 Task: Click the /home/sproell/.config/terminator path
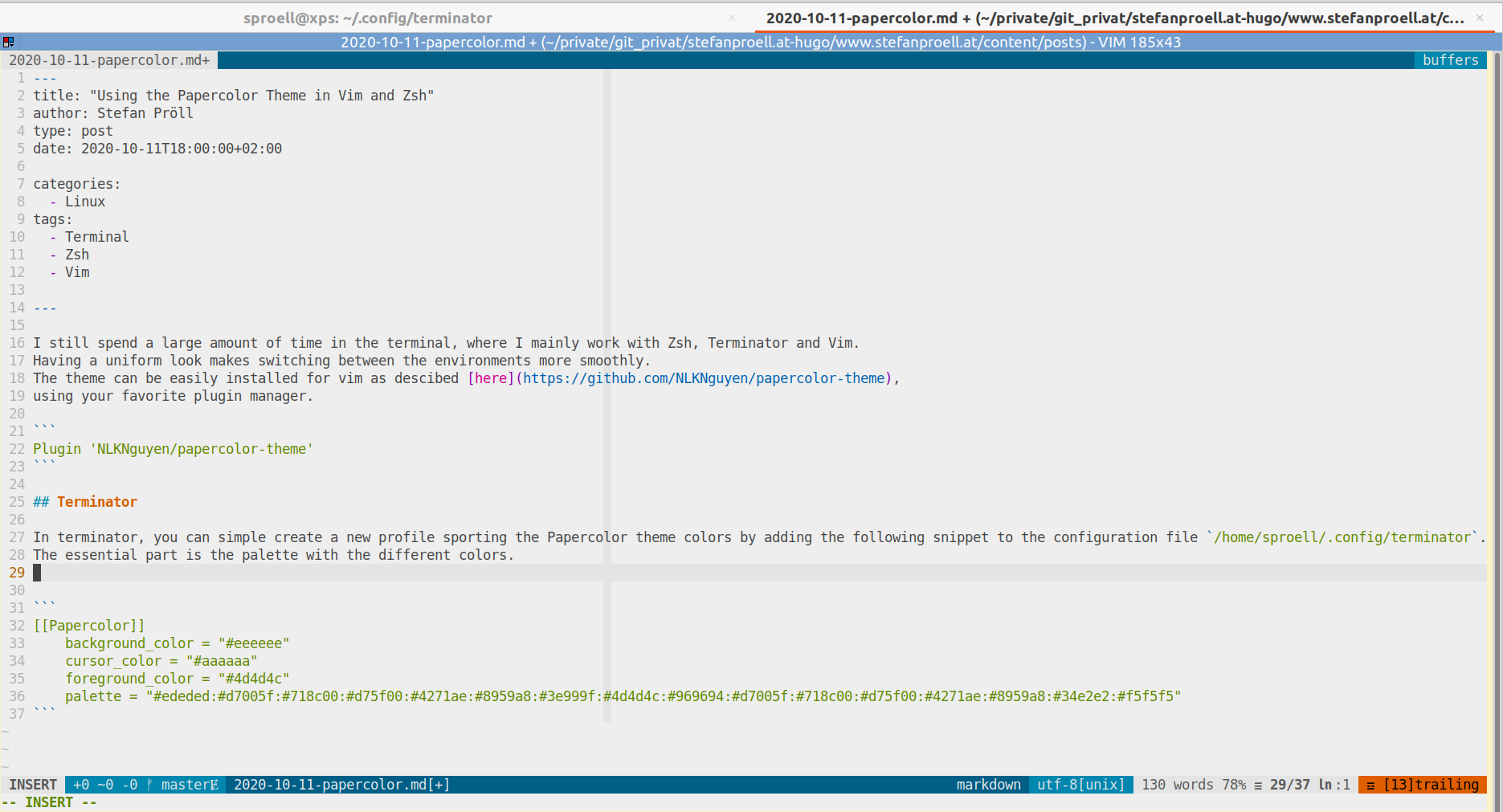click(x=1342, y=537)
